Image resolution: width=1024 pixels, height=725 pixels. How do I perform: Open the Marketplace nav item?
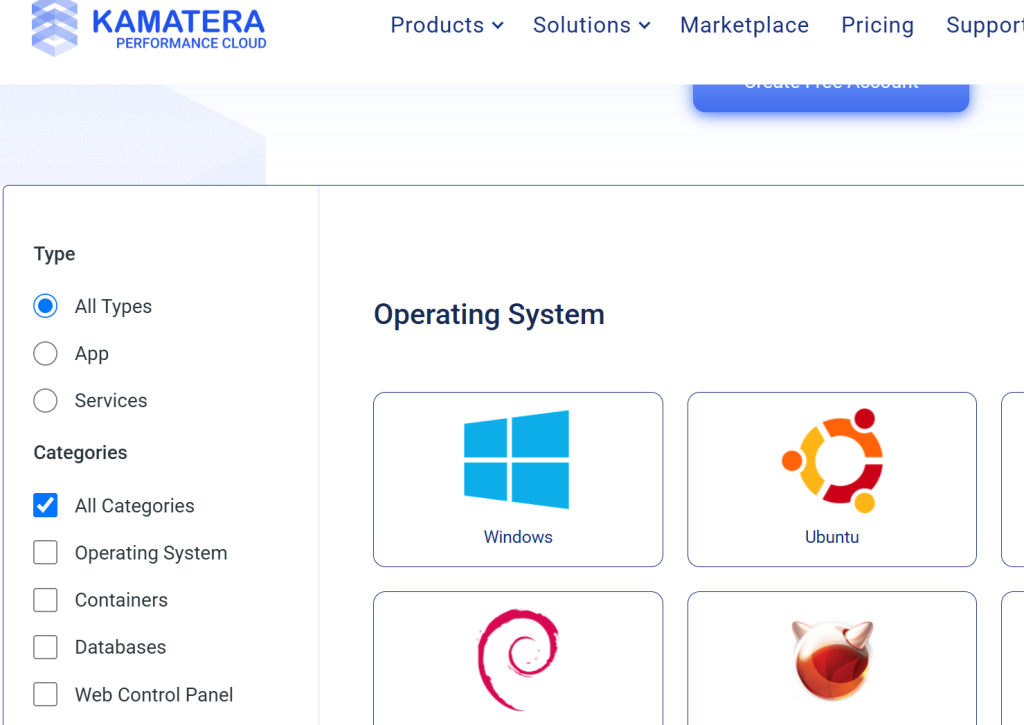point(744,25)
